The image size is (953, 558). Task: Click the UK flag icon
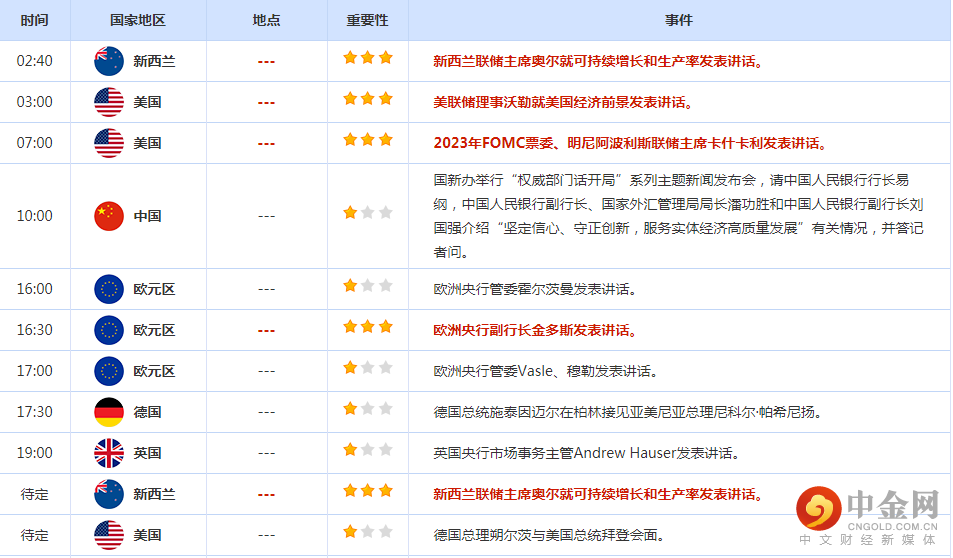pos(108,453)
